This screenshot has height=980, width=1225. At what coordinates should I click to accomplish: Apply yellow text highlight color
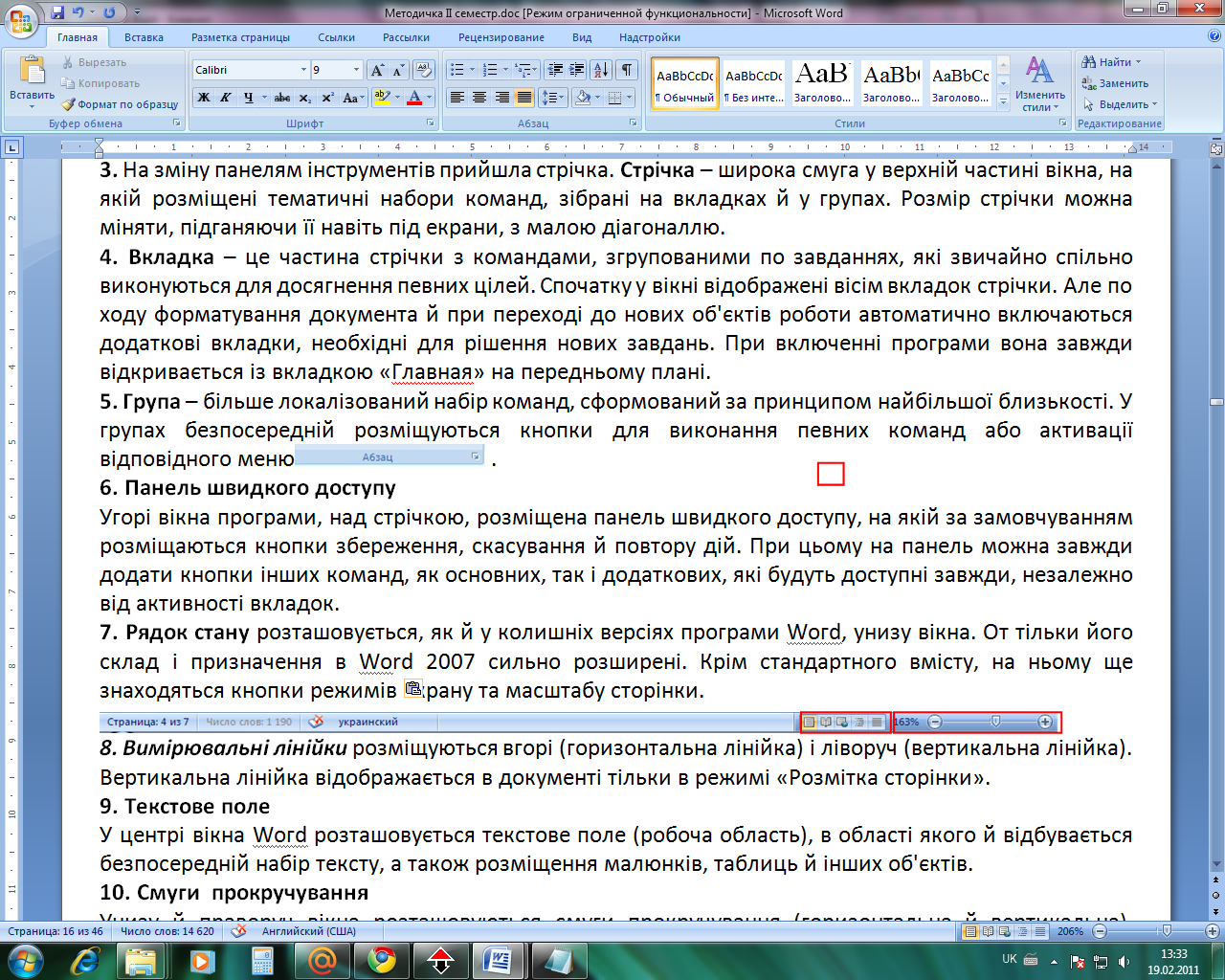381,98
